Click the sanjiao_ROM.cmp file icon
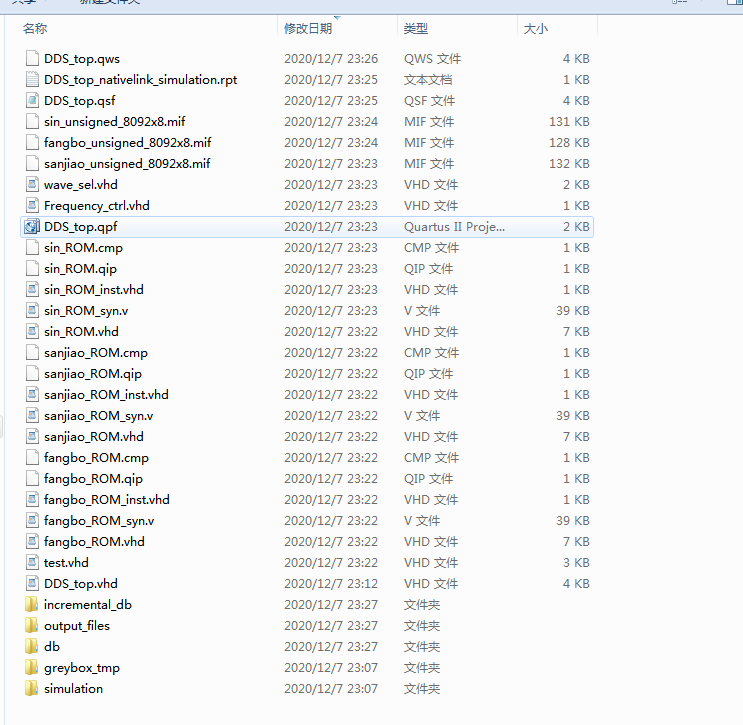 pos(32,353)
